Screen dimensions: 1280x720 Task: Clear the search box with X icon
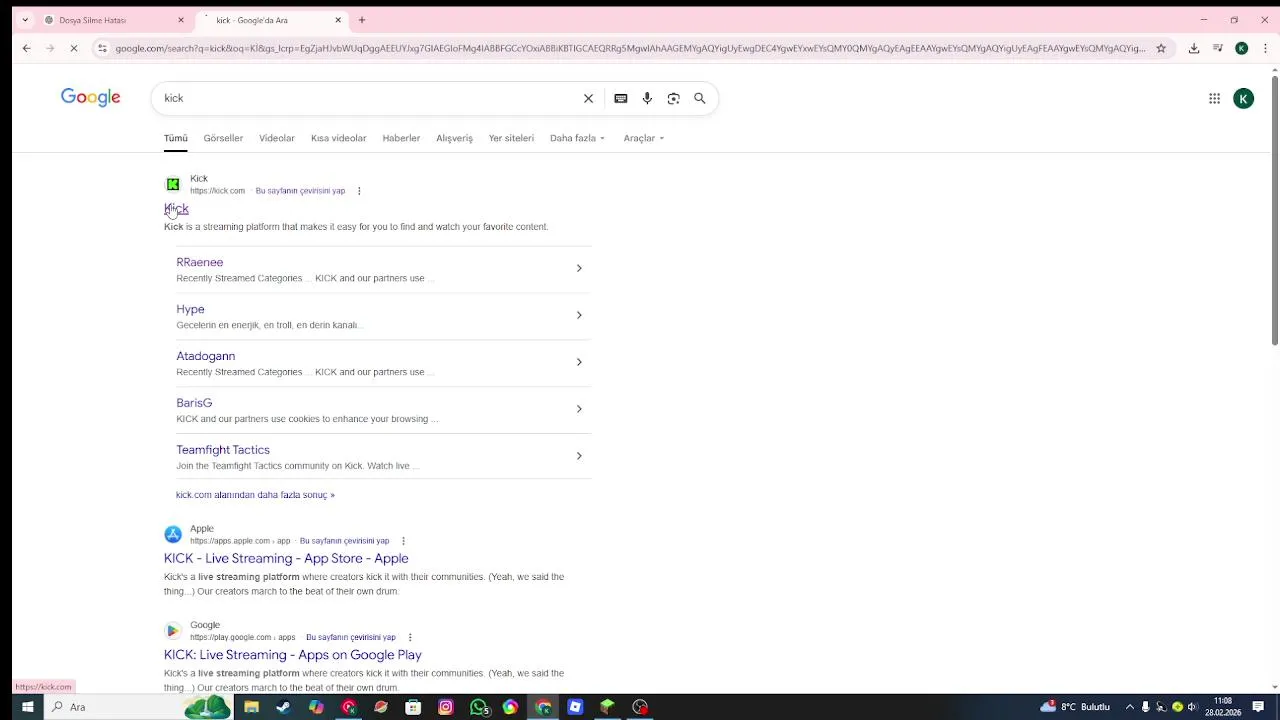click(588, 98)
